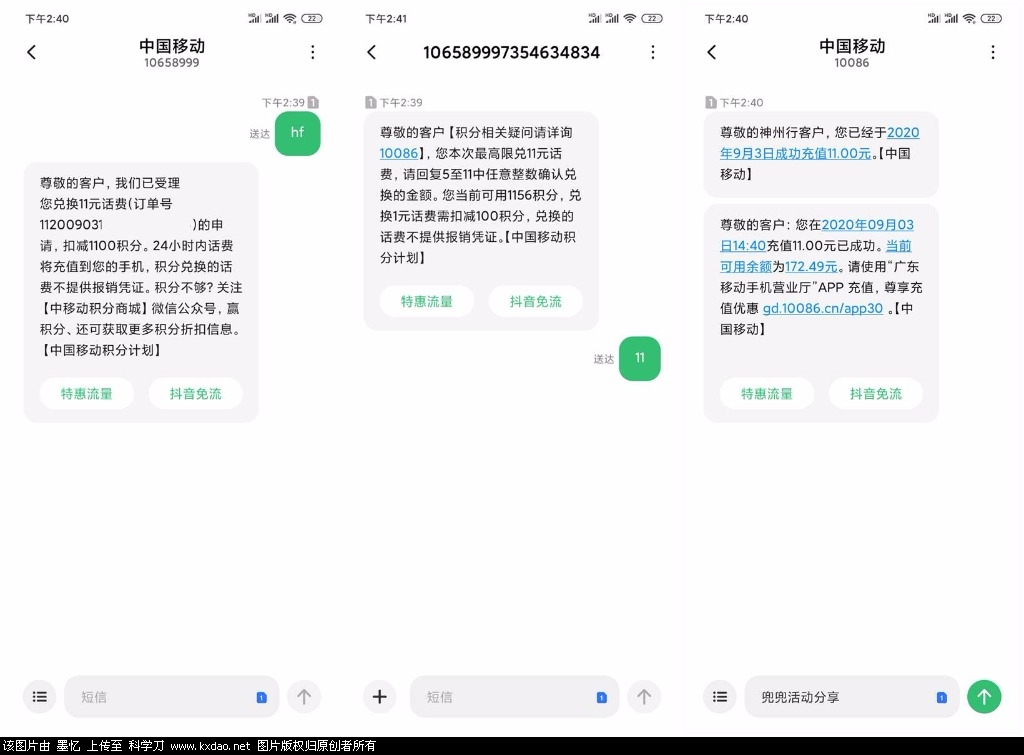Tap 特惠流量 under the 充值11.00元已成功 message
Viewport: 1024px width, 755px height.
click(767, 394)
